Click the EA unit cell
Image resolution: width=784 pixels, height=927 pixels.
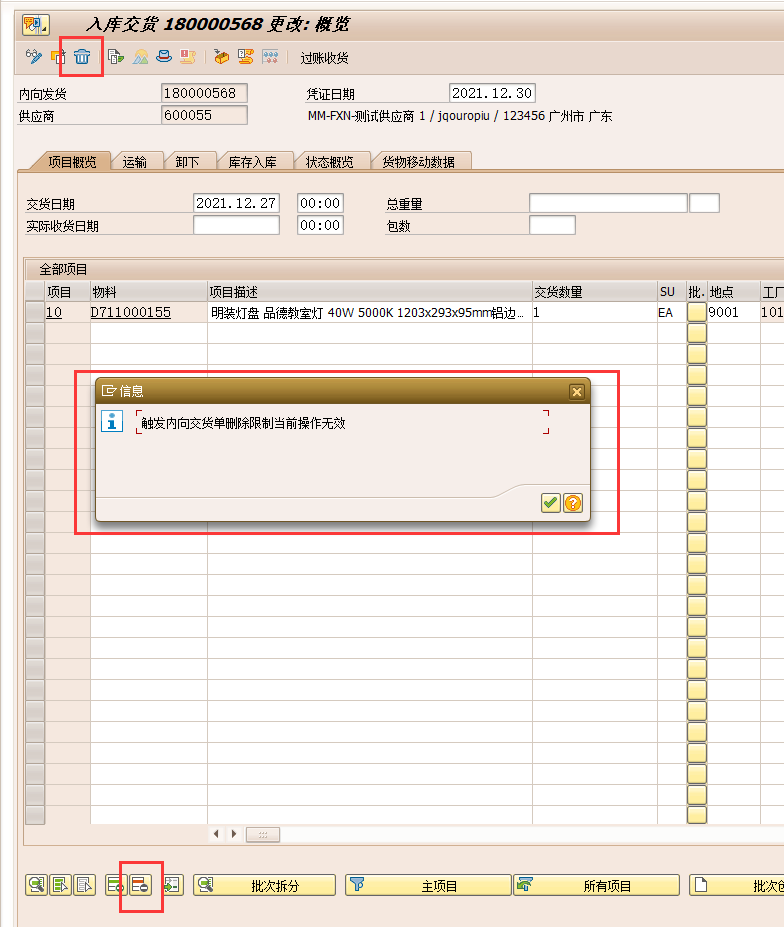tap(672, 312)
